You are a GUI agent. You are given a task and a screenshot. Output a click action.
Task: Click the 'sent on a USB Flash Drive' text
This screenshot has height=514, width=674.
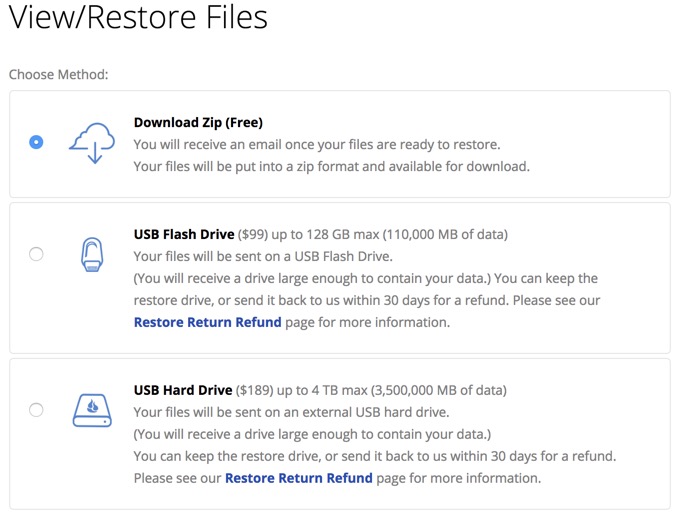coord(263,257)
